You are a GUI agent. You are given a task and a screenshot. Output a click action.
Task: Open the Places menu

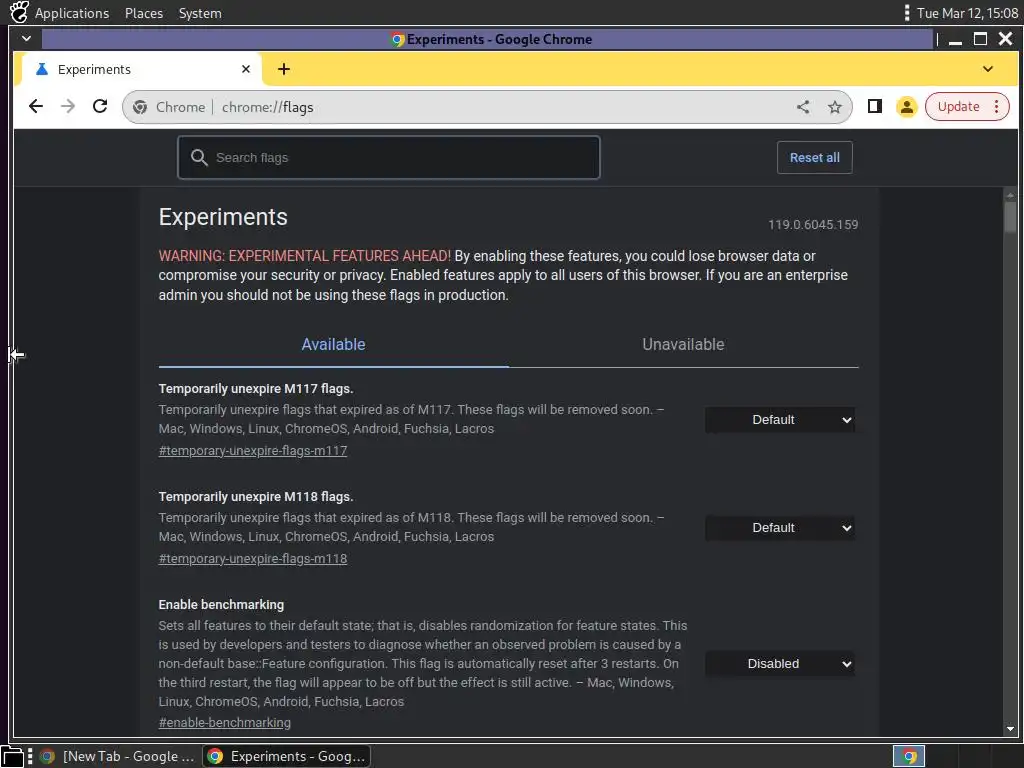click(144, 13)
